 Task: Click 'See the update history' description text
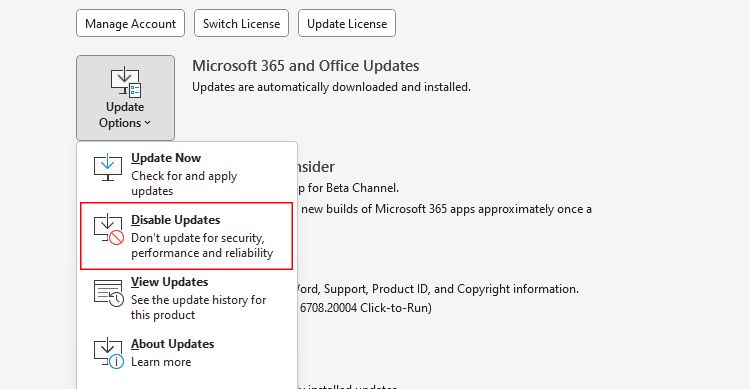coord(199,307)
